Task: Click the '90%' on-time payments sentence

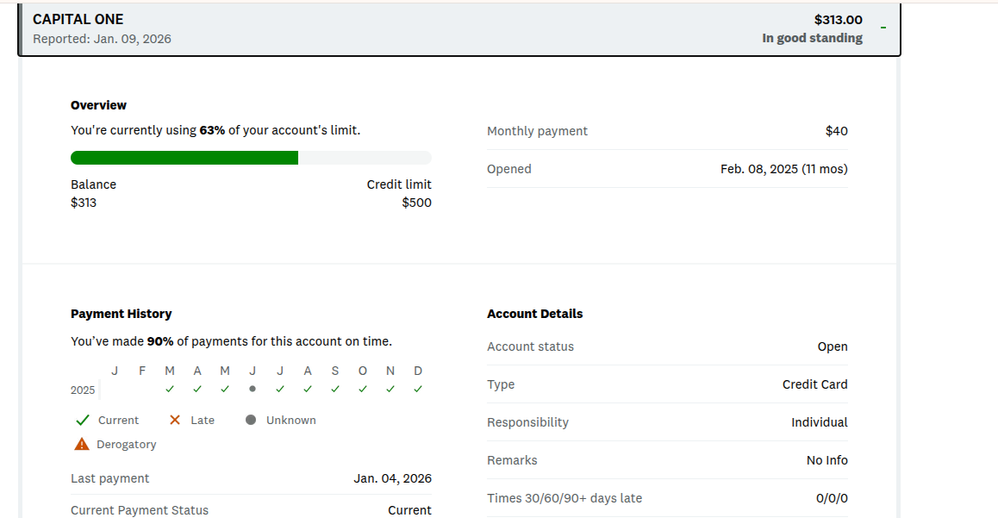Action: (x=231, y=342)
